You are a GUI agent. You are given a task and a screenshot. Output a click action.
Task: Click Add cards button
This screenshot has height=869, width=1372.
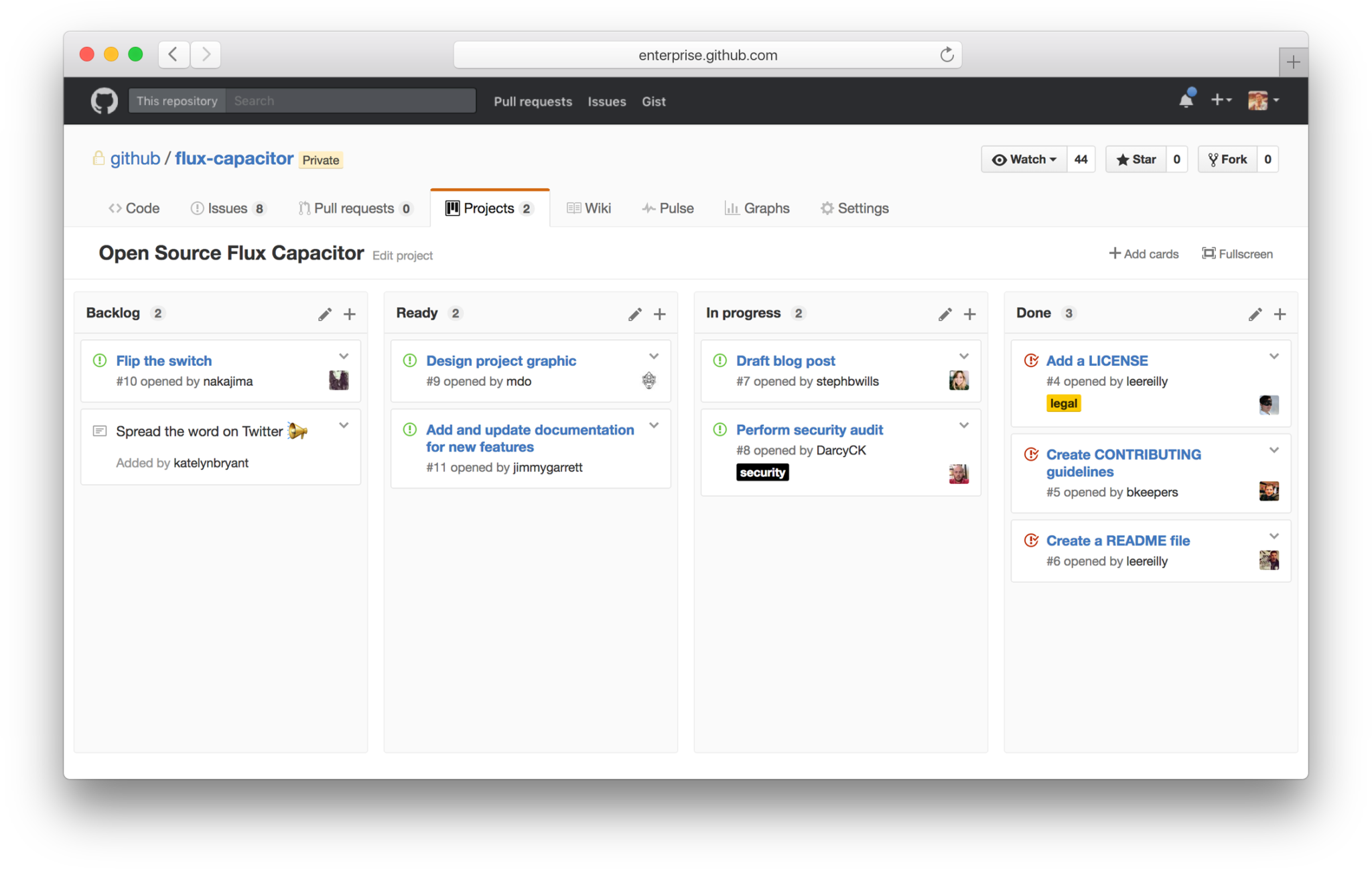[1142, 254]
